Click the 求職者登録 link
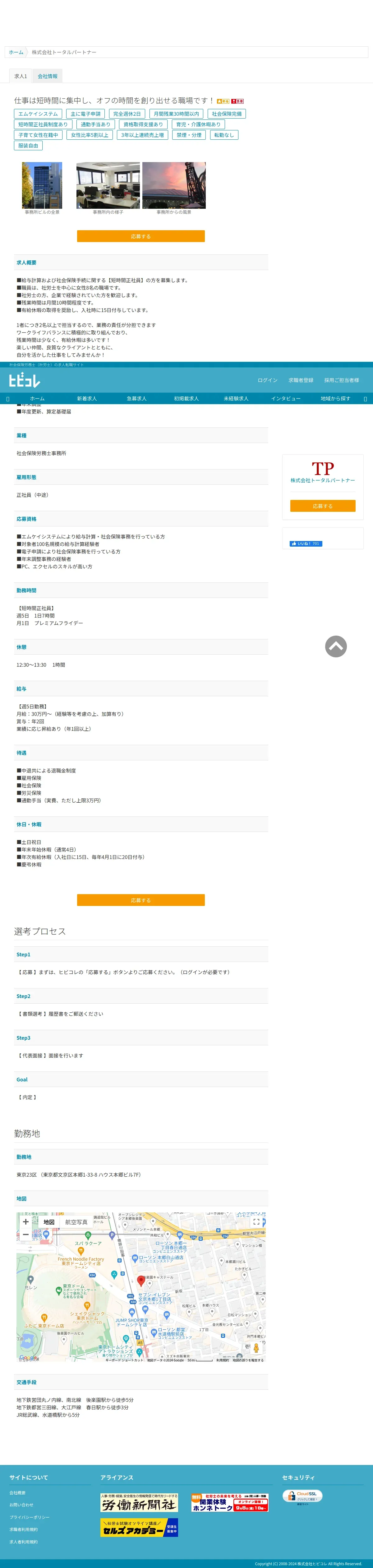Viewport: 373px width, 1568px height. pos(301,380)
